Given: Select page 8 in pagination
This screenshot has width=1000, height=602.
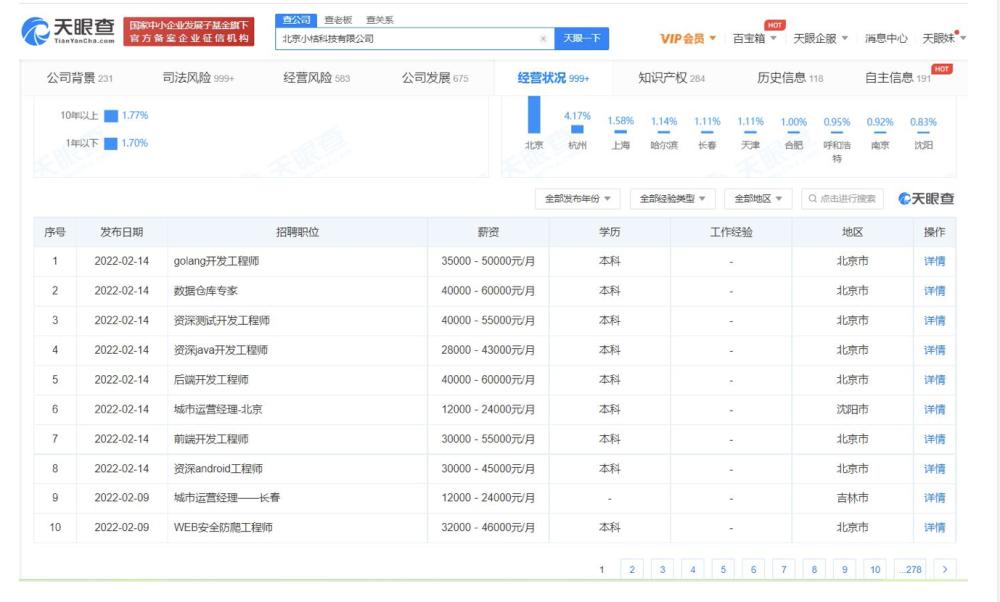Looking at the screenshot, I should (814, 569).
